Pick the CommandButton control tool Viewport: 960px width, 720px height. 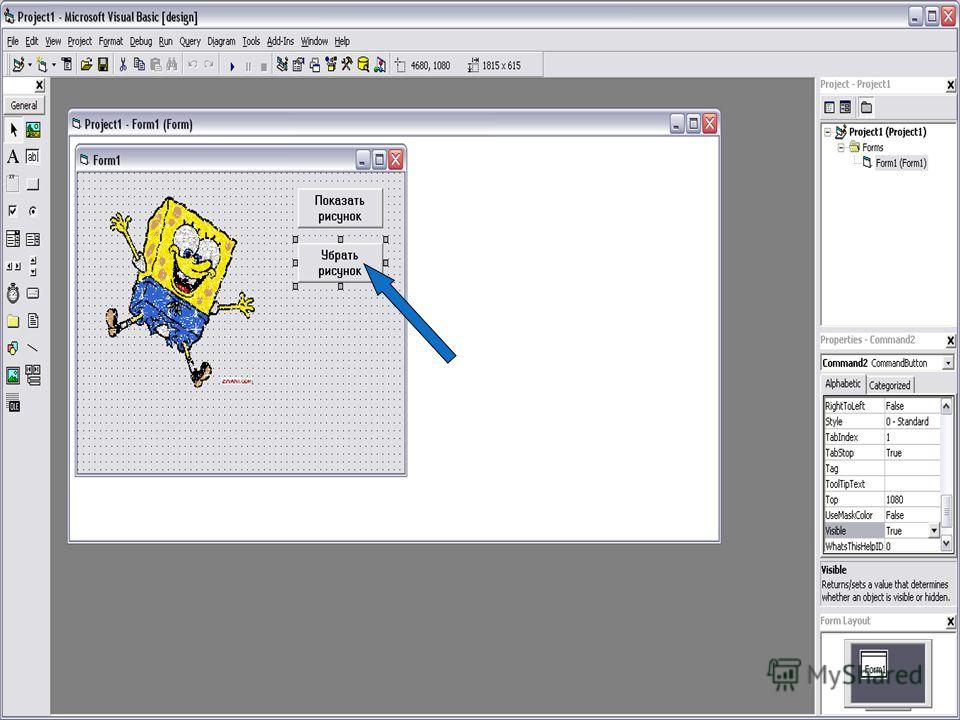(x=33, y=184)
